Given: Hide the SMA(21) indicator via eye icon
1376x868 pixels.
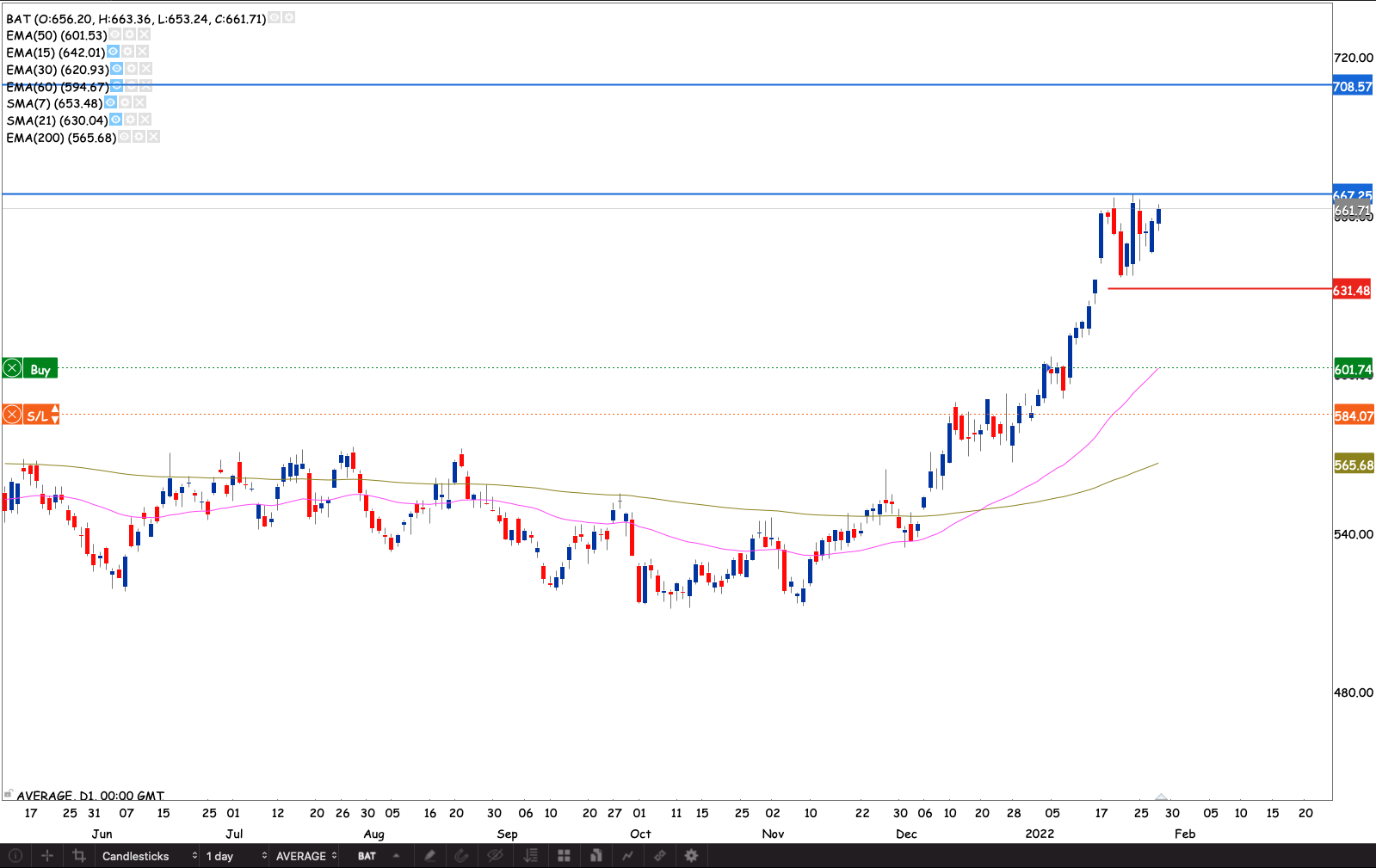Looking at the screenshot, I should coord(116,120).
